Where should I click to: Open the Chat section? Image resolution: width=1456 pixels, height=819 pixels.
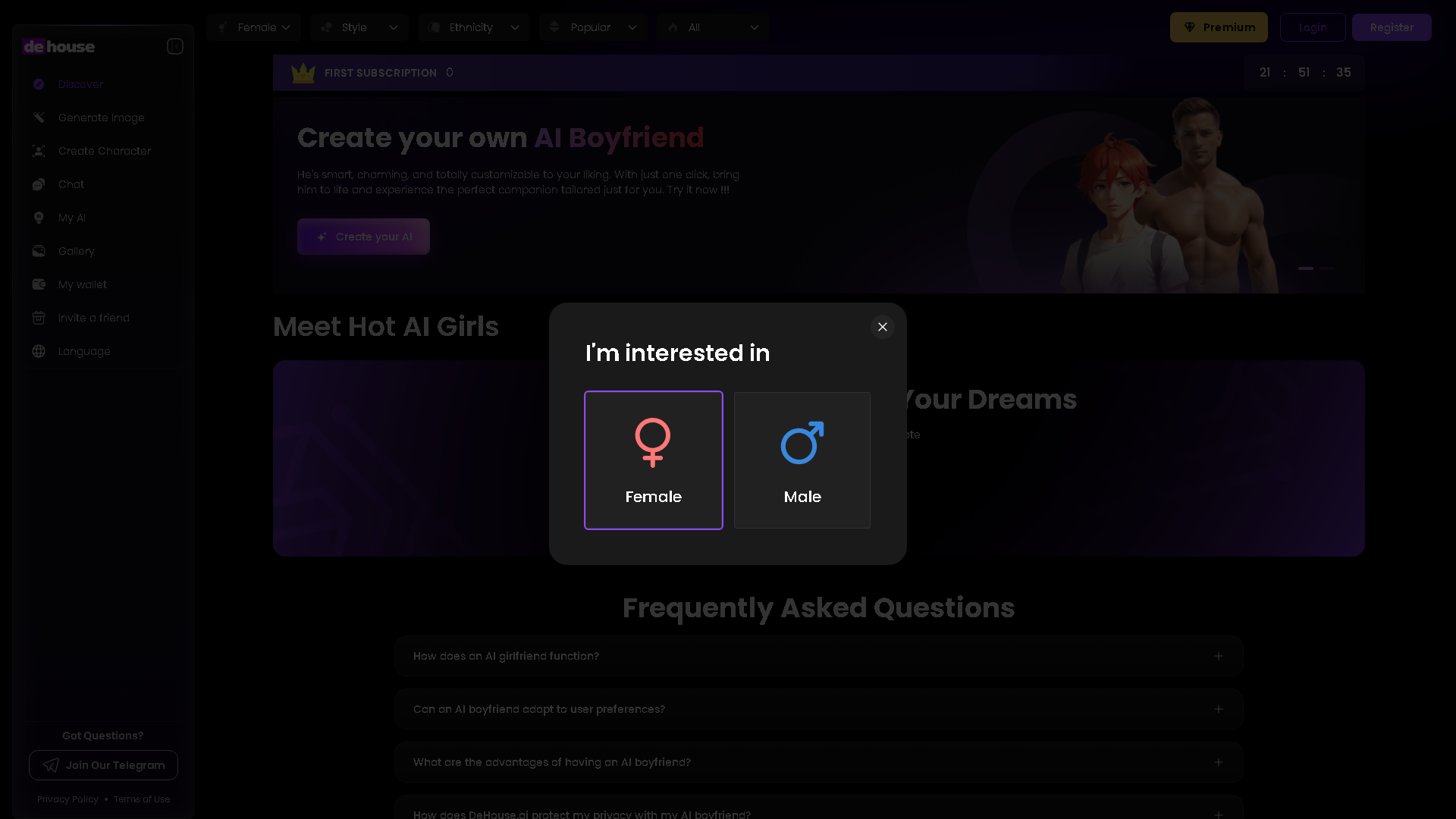(x=103, y=184)
